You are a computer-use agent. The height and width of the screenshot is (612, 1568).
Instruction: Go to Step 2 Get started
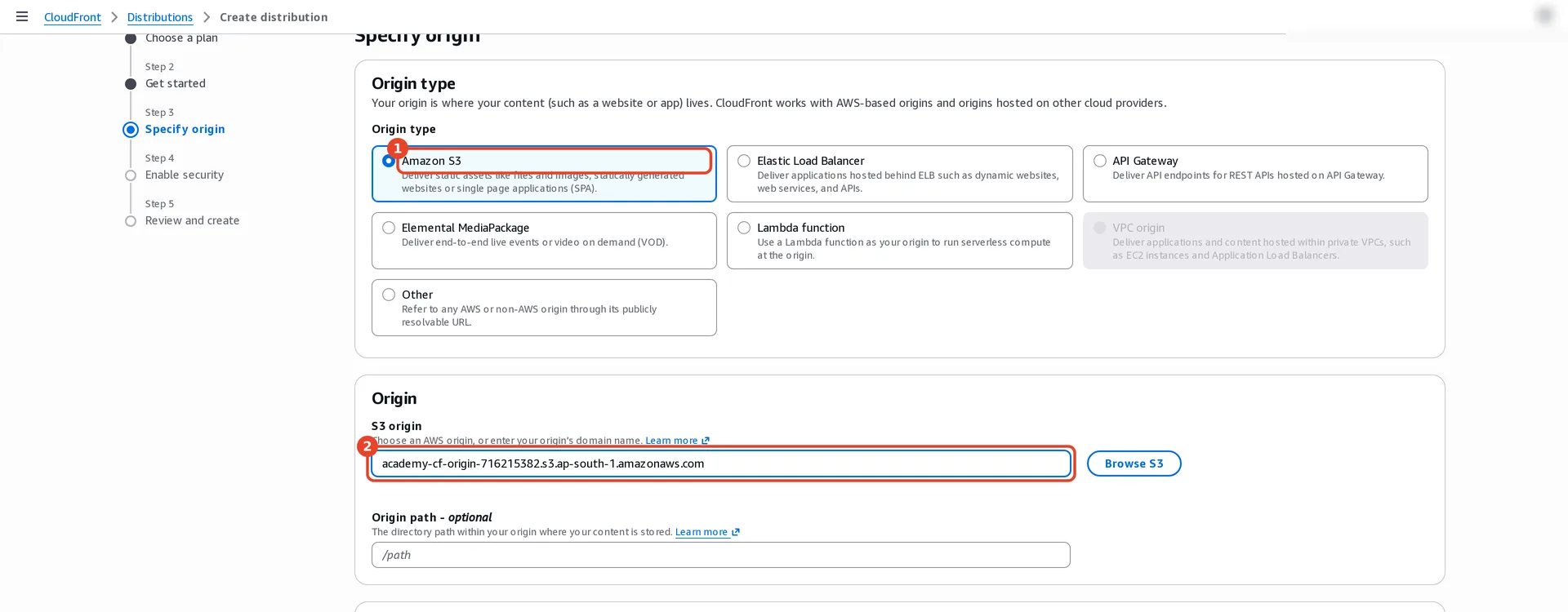click(176, 83)
